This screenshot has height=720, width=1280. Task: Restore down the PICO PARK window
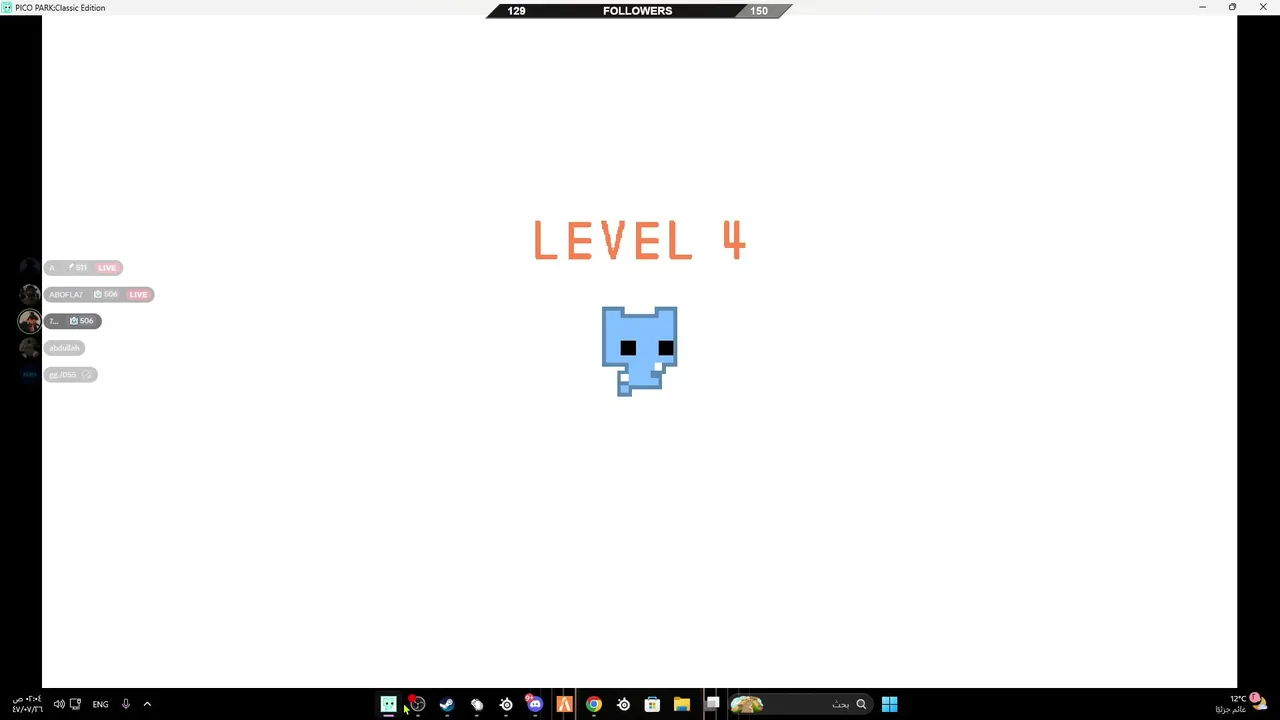point(1232,7)
